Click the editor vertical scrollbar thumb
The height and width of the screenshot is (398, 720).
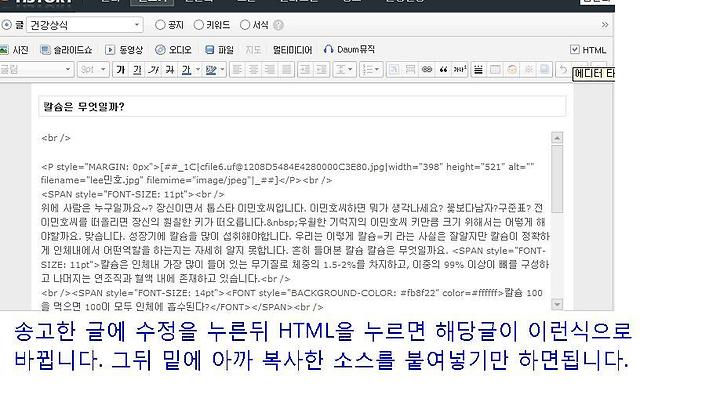point(557,179)
